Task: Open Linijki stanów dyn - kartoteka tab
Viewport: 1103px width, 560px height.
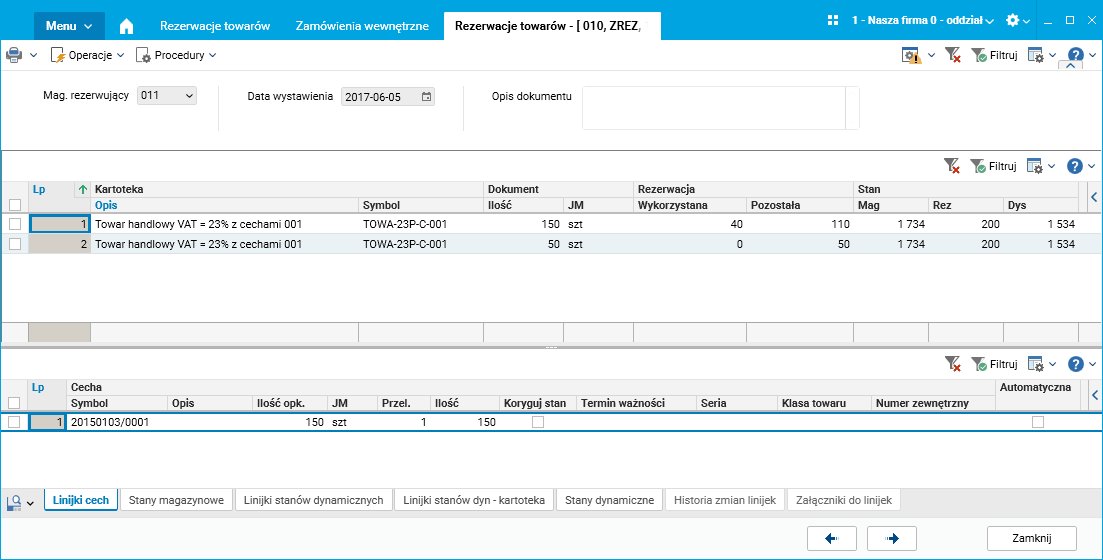Action: tap(474, 500)
